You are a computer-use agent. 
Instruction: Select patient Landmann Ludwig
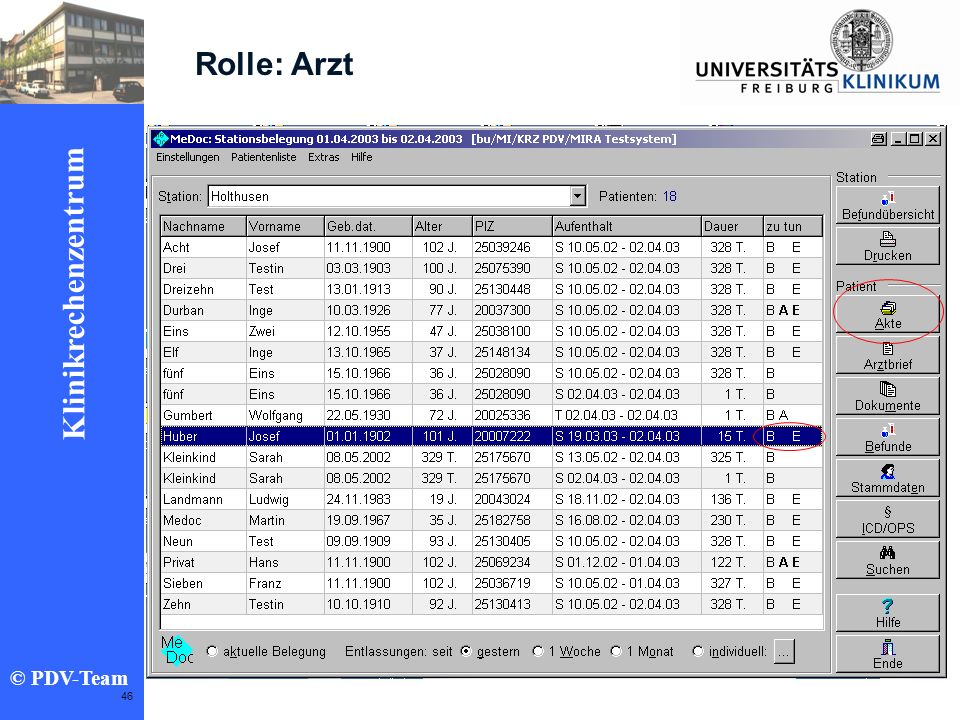pos(491,499)
